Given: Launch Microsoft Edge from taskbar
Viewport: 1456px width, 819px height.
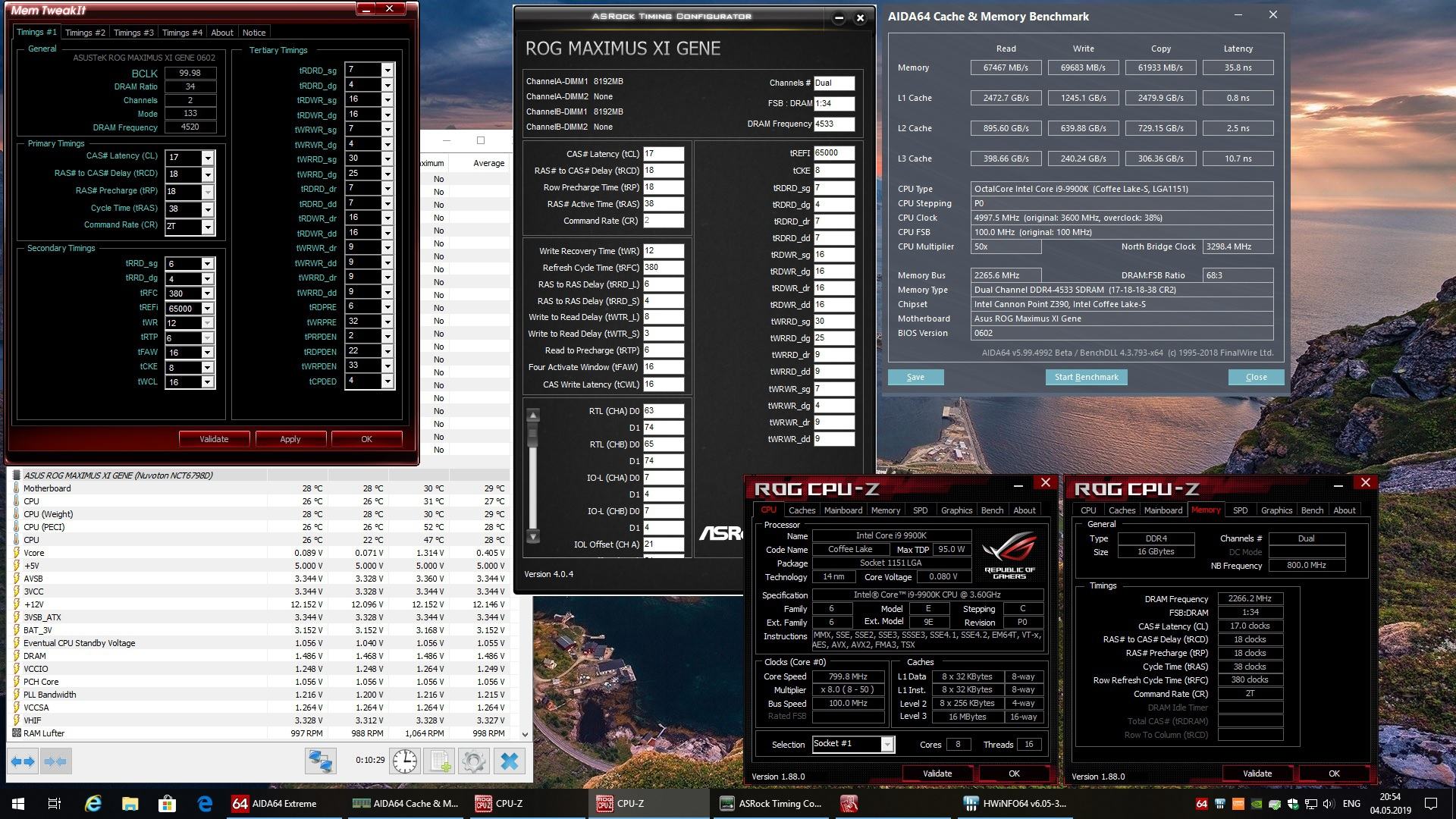Looking at the screenshot, I should [x=205, y=804].
